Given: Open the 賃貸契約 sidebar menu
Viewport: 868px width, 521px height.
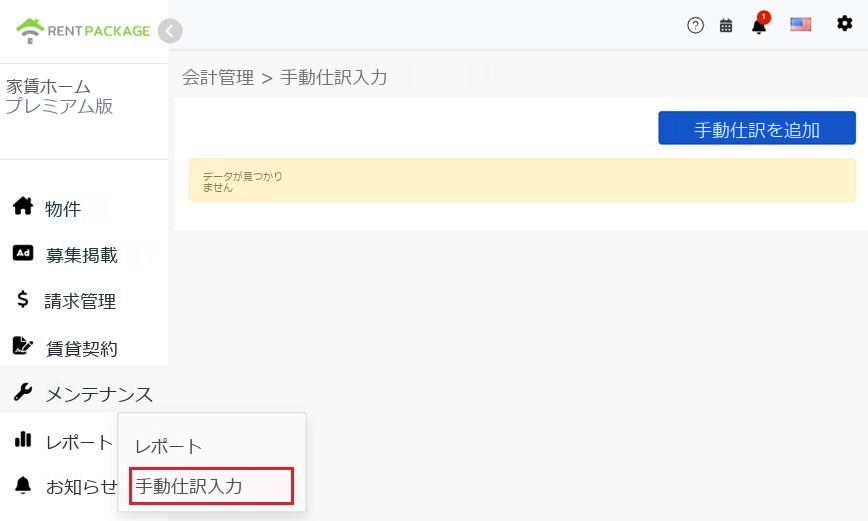Looking at the screenshot, I should (x=81, y=349).
